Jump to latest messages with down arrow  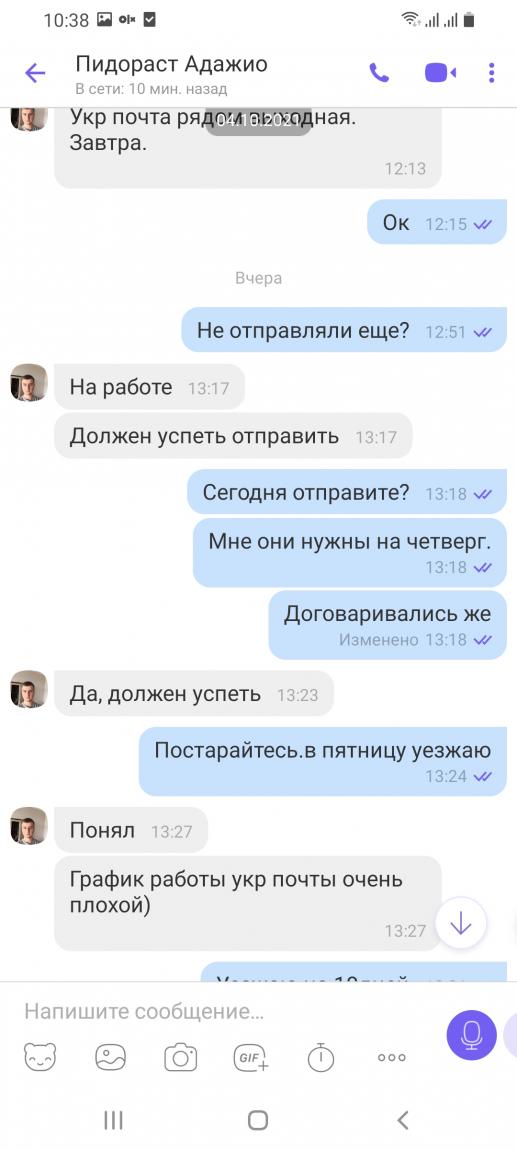pos(461,924)
